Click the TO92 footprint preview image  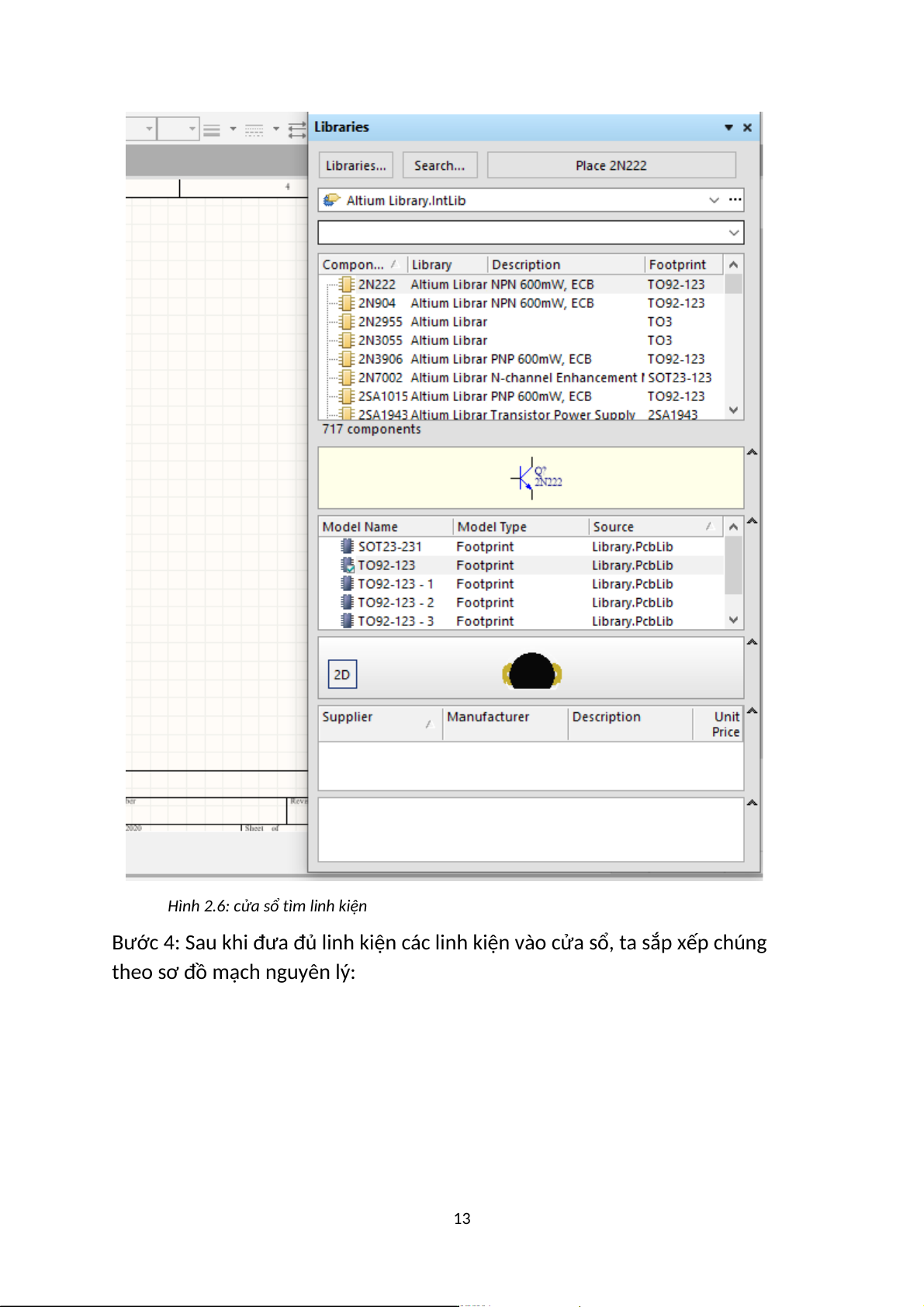click(x=532, y=672)
